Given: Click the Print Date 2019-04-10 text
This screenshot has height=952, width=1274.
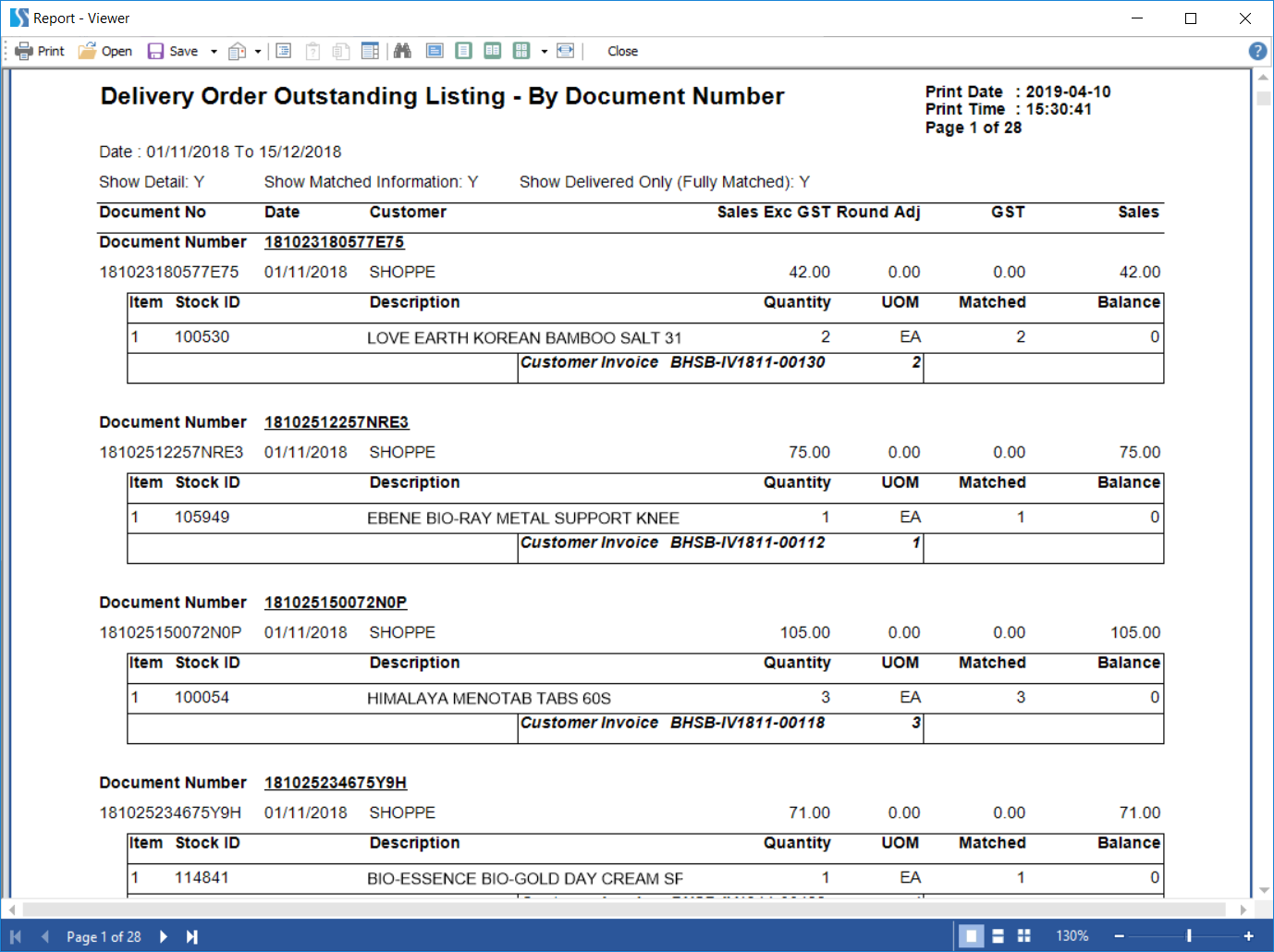Looking at the screenshot, I should tap(1018, 92).
